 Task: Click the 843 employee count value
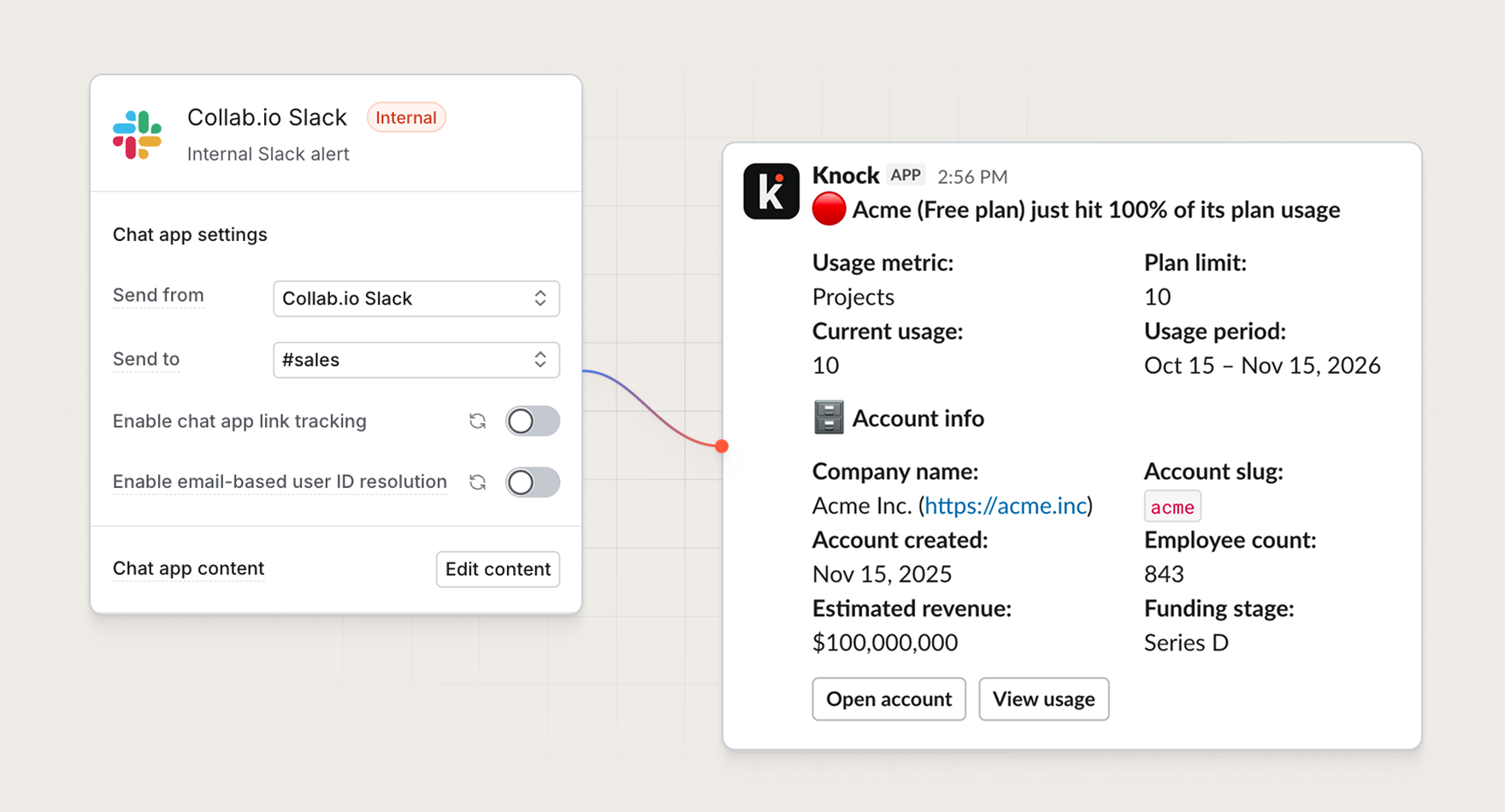tap(1164, 574)
